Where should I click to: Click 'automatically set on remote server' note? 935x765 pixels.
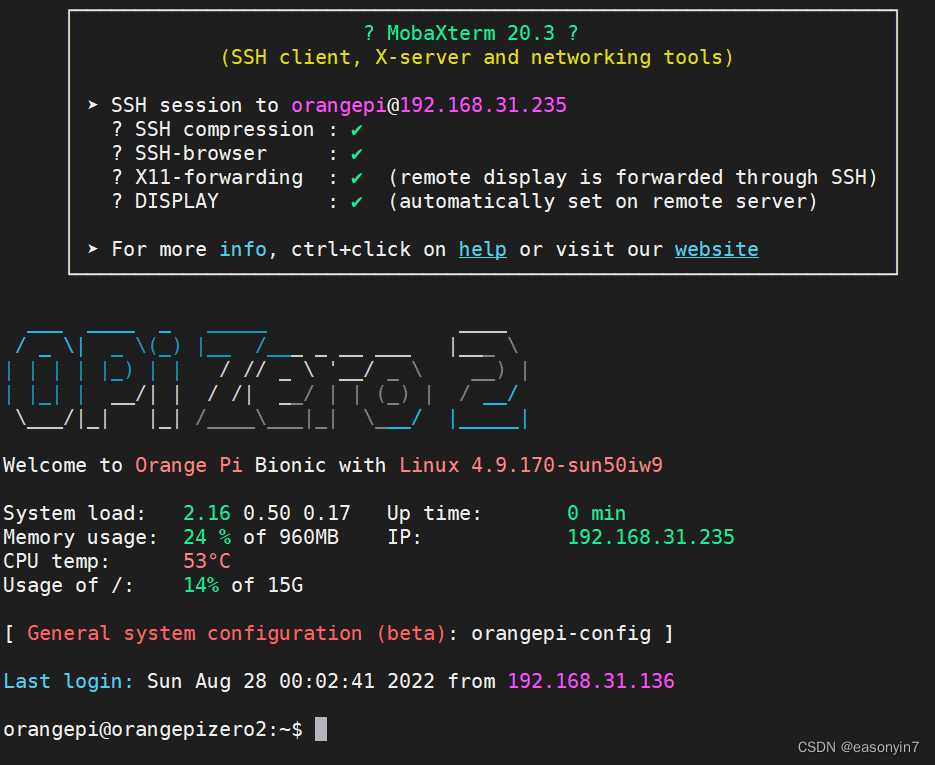tap(602, 202)
